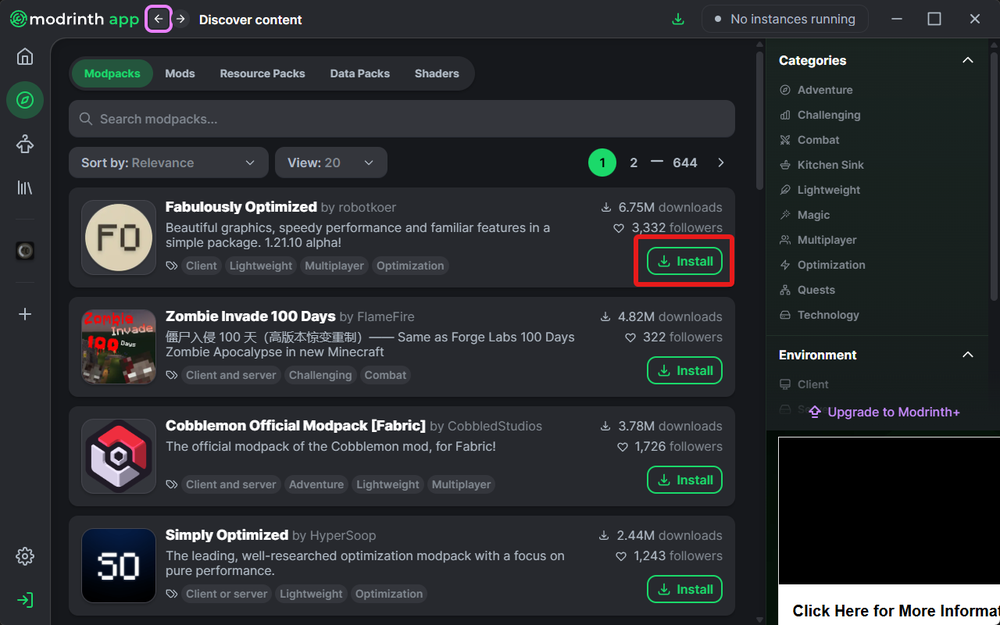
Task: Click the sign-in arrow icon at sidebar bottom
Action: tap(24, 599)
